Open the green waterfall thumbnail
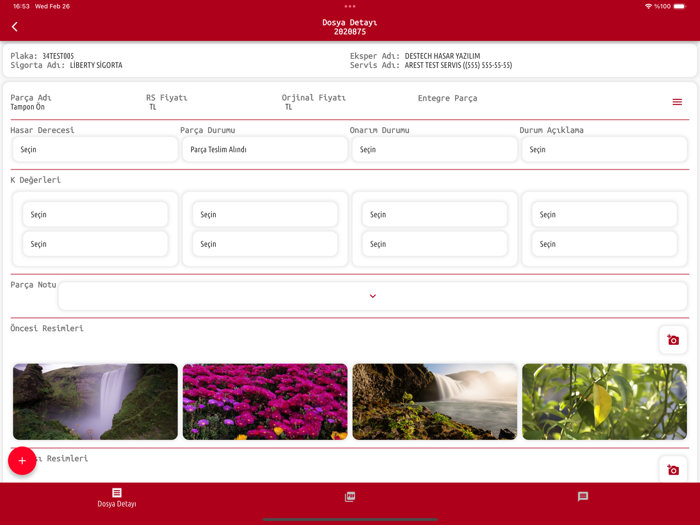The height and width of the screenshot is (525, 700). coord(95,401)
